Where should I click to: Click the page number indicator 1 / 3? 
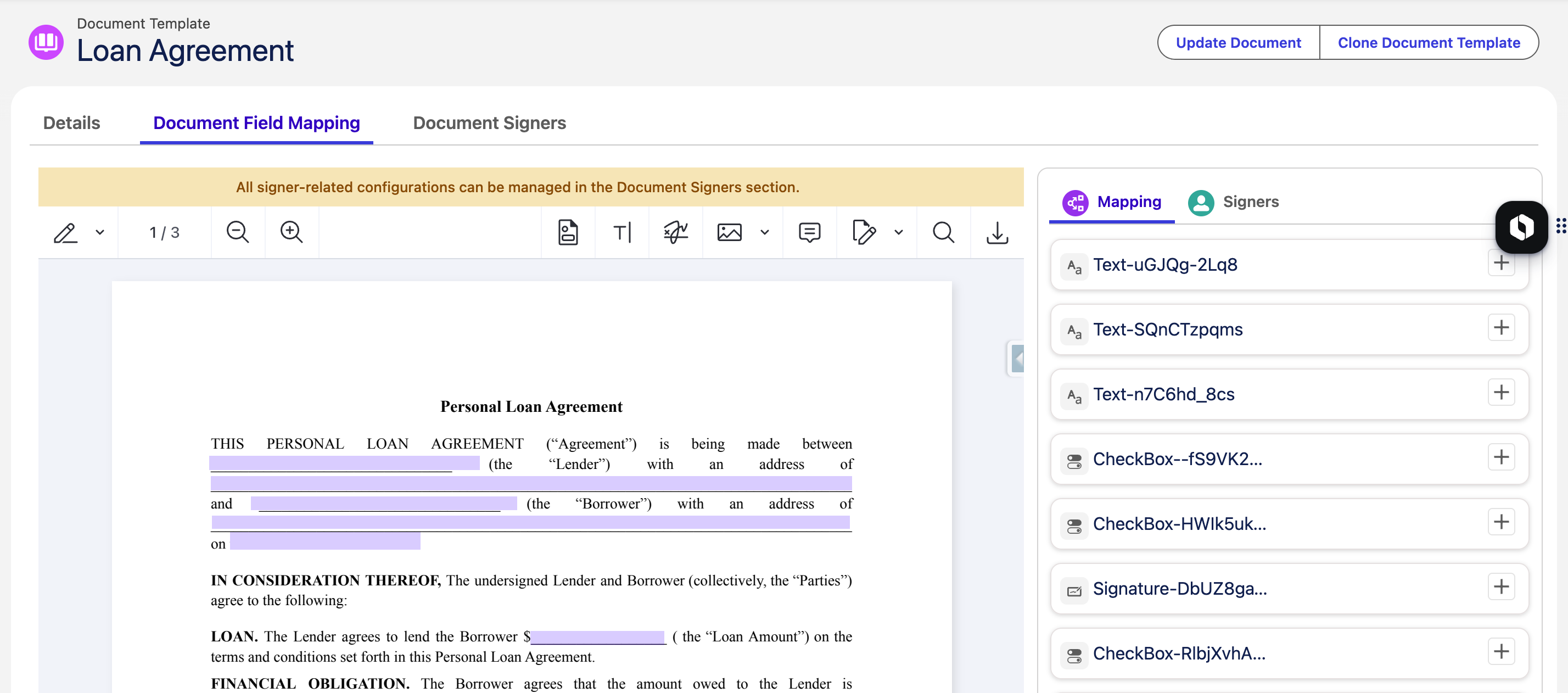[x=164, y=233]
